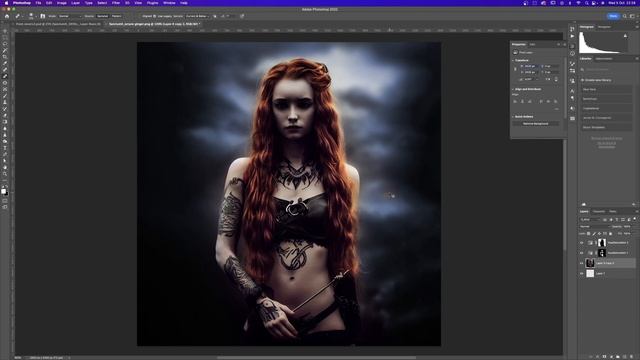Open the layer blend mode Normal dropdown
Screen dimensions: 640x360
(x=594, y=227)
